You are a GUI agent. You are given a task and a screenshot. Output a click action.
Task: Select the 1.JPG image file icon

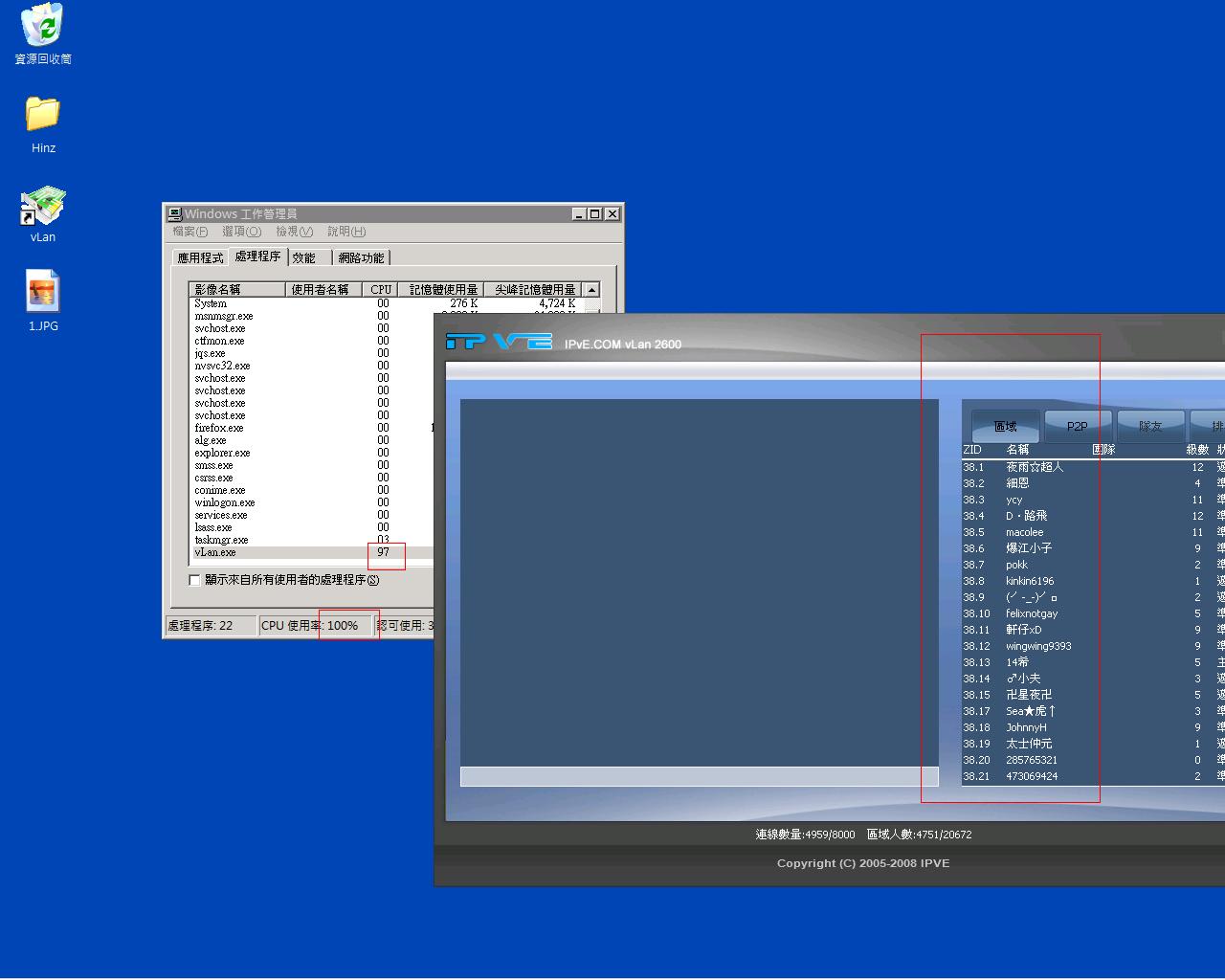[x=43, y=293]
